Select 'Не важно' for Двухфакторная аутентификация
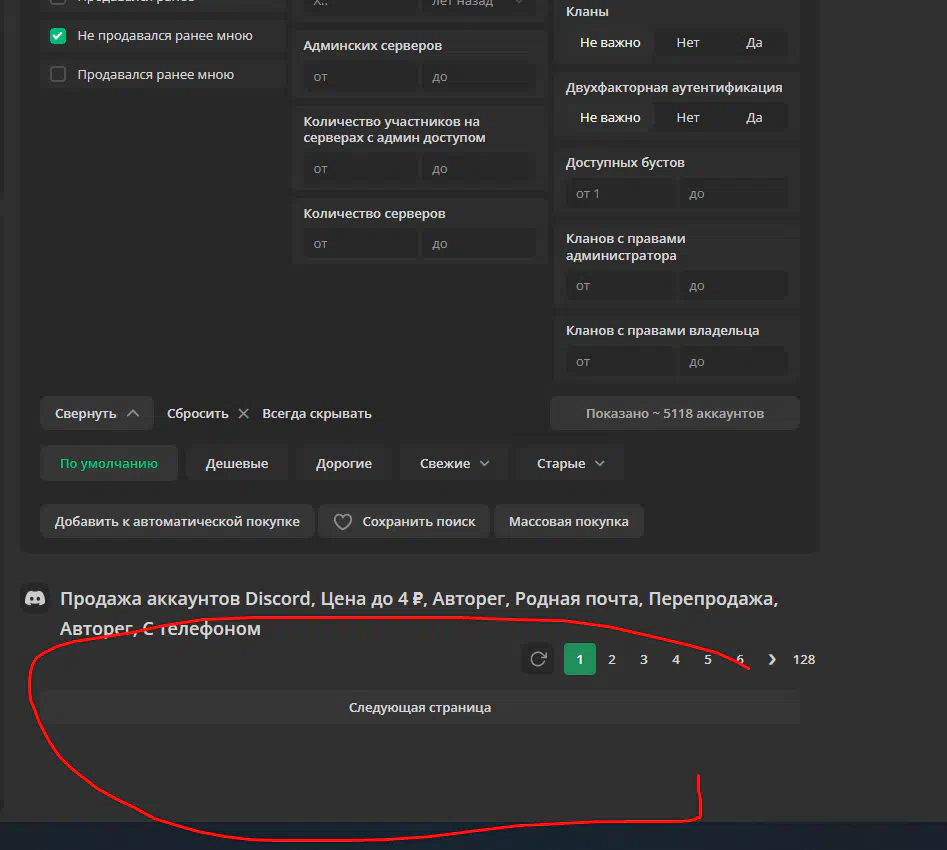947x850 pixels. click(610, 118)
